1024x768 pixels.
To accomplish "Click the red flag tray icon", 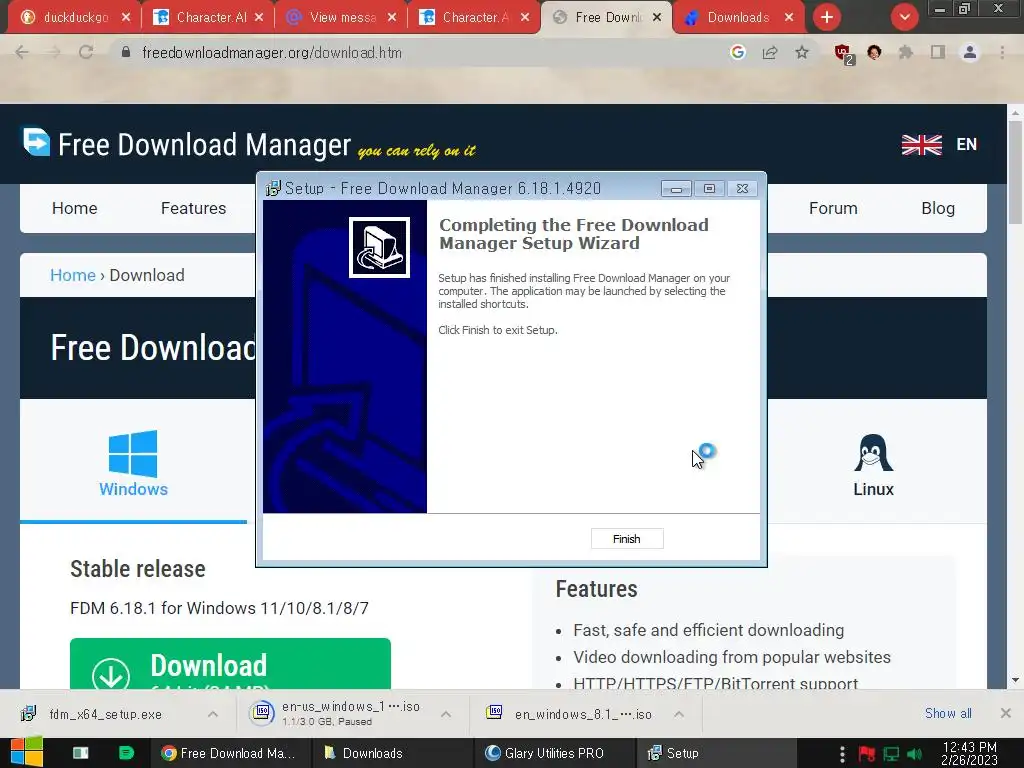I will (867, 754).
